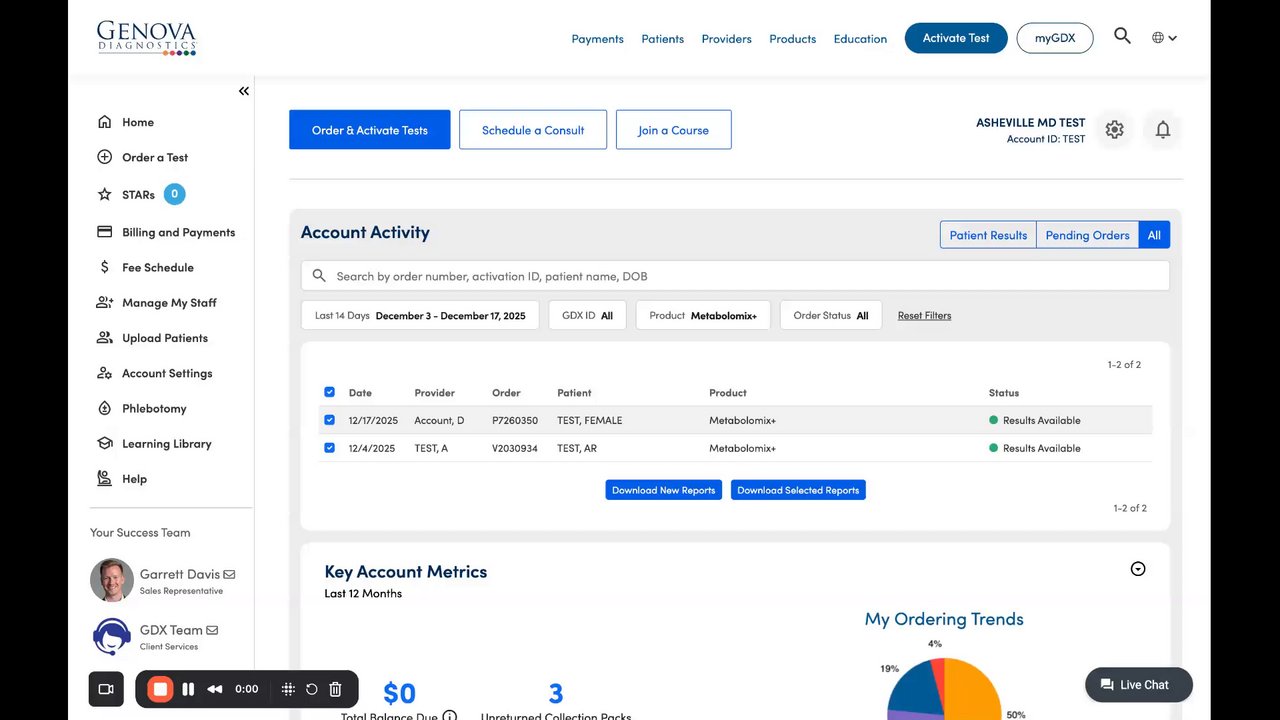Viewport: 1280px width, 720px height.
Task: Click the $0 total balance value
Action: (399, 693)
